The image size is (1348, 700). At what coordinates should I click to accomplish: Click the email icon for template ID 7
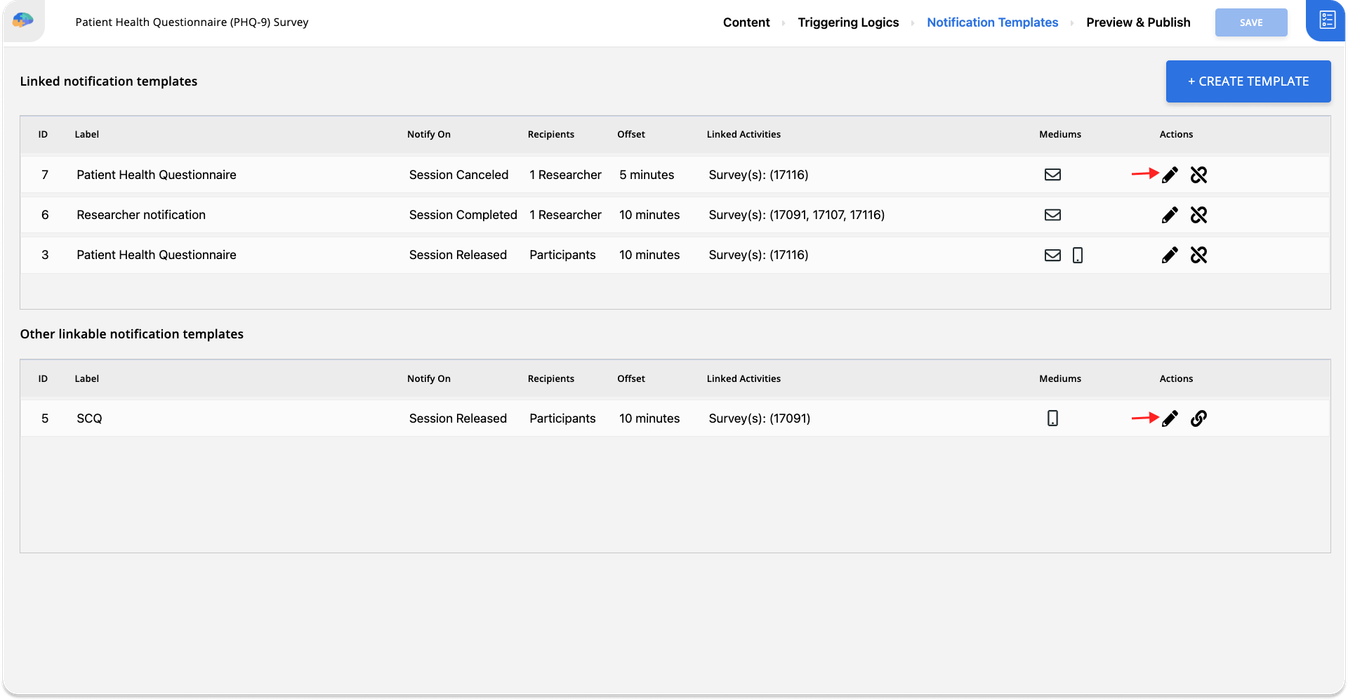coord(1052,174)
